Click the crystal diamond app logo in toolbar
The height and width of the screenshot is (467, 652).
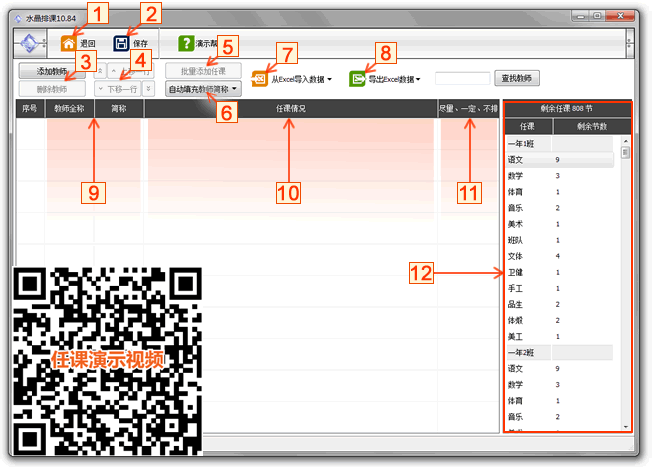click(x=30, y=43)
